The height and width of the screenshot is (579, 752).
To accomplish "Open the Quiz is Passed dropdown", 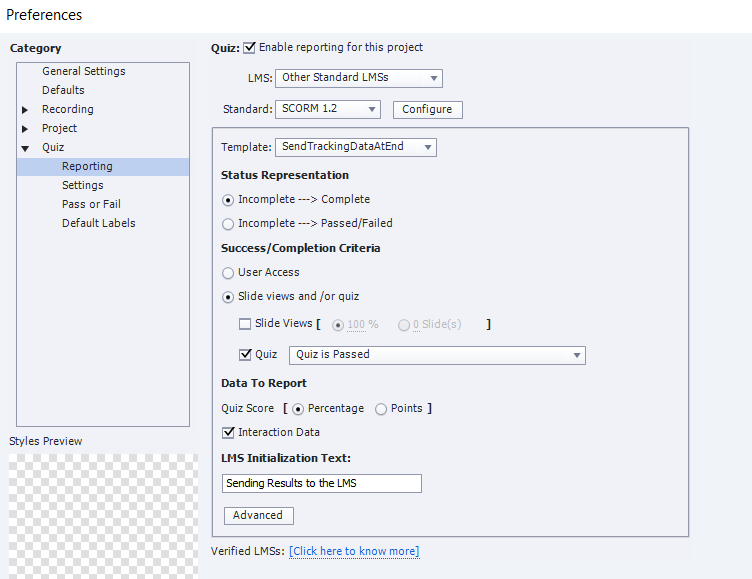I will pos(437,355).
